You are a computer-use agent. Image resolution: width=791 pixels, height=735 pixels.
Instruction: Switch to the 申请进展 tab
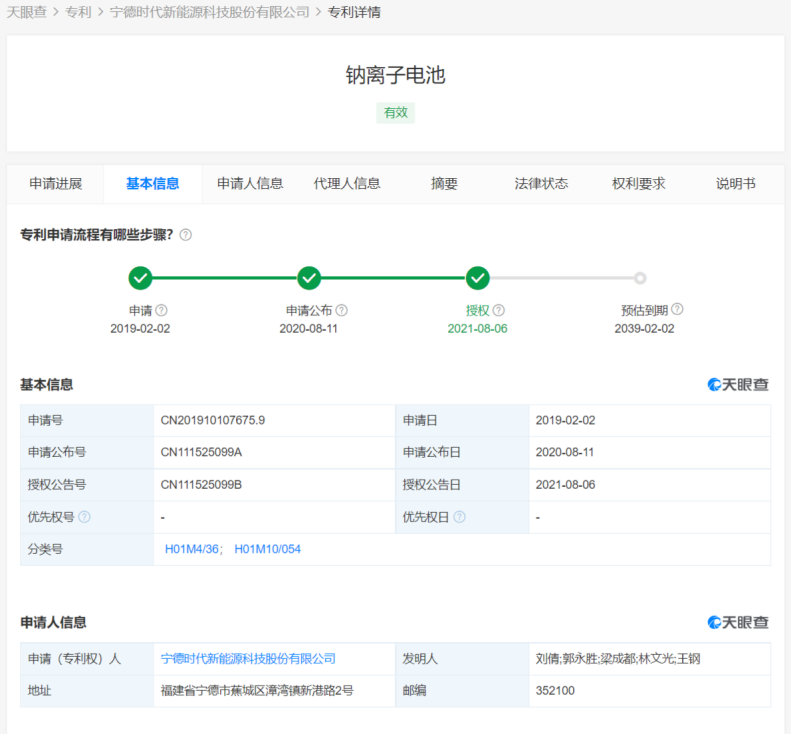55,184
